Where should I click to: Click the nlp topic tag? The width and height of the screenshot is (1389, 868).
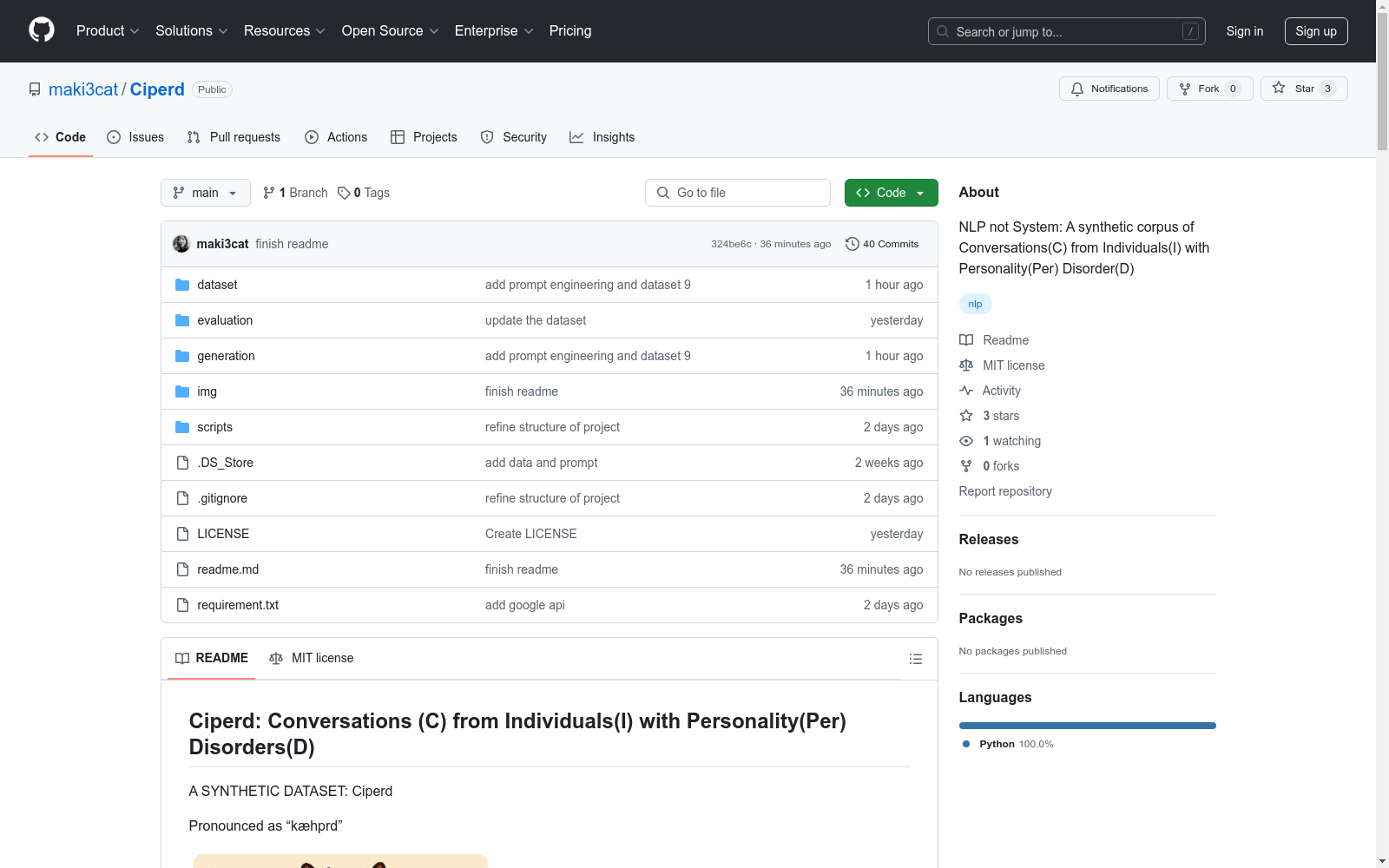pyautogui.click(x=976, y=304)
